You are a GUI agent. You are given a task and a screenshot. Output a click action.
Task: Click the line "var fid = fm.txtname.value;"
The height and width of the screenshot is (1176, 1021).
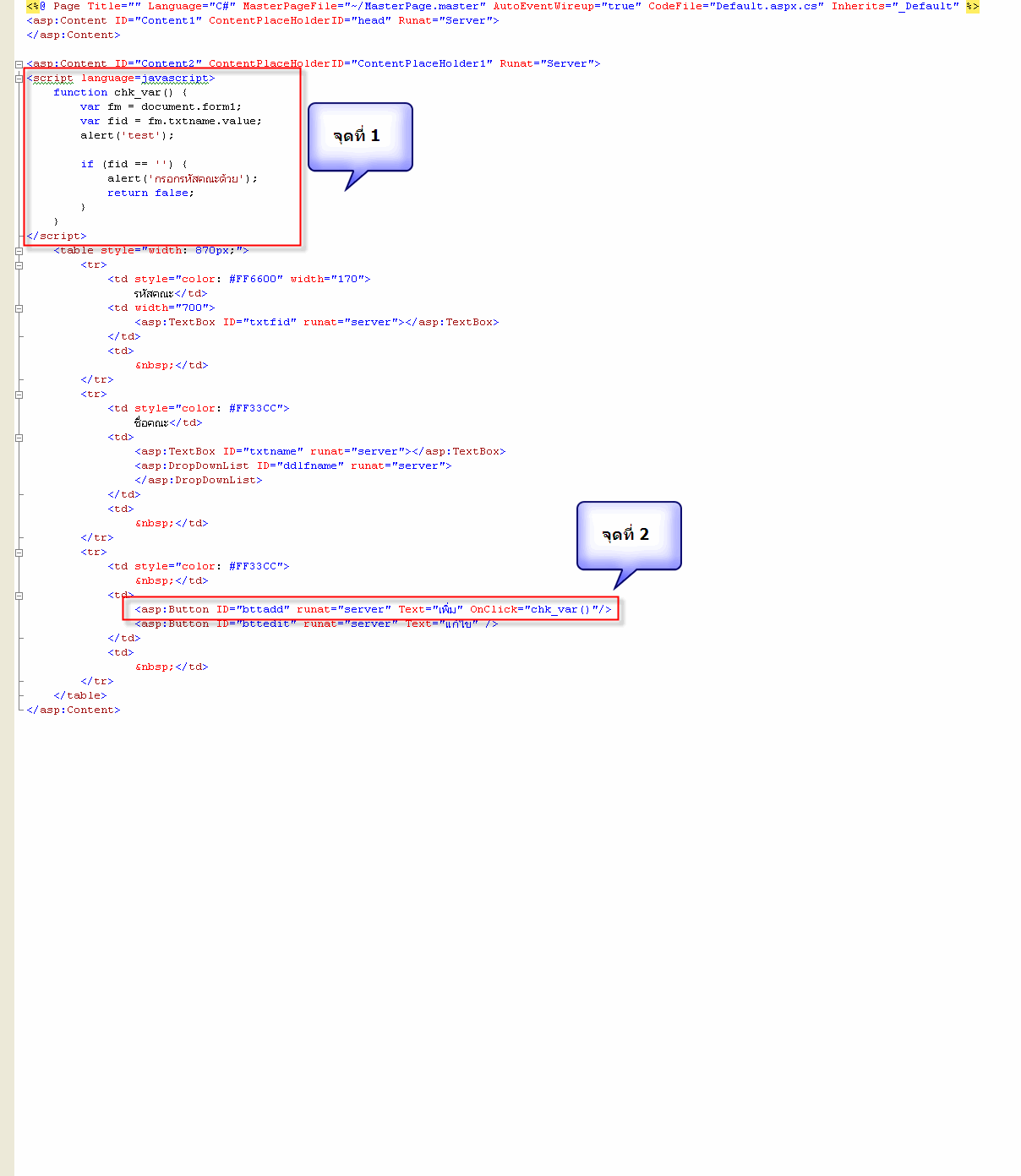point(172,121)
